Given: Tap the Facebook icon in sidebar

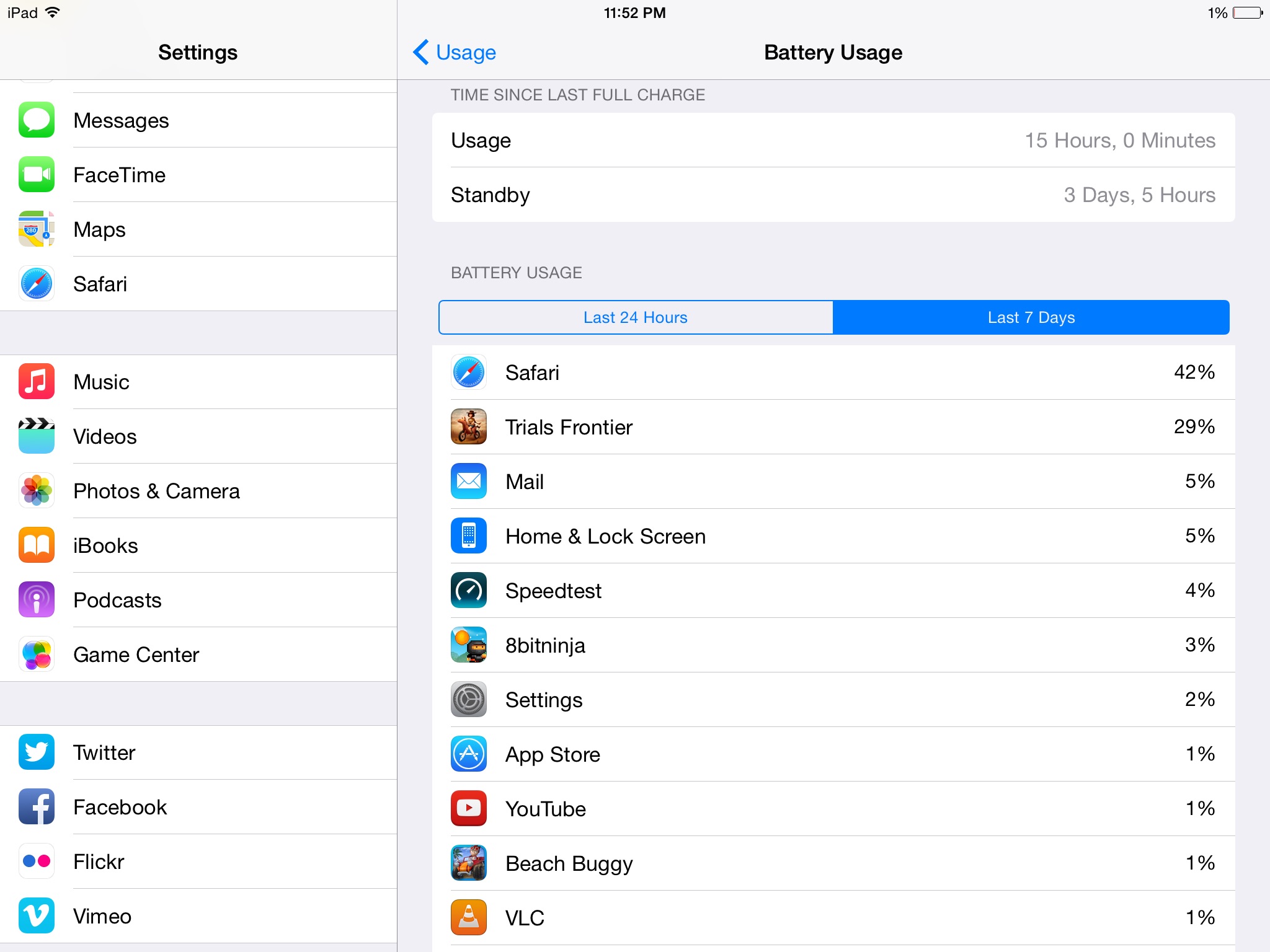Looking at the screenshot, I should coord(37,806).
